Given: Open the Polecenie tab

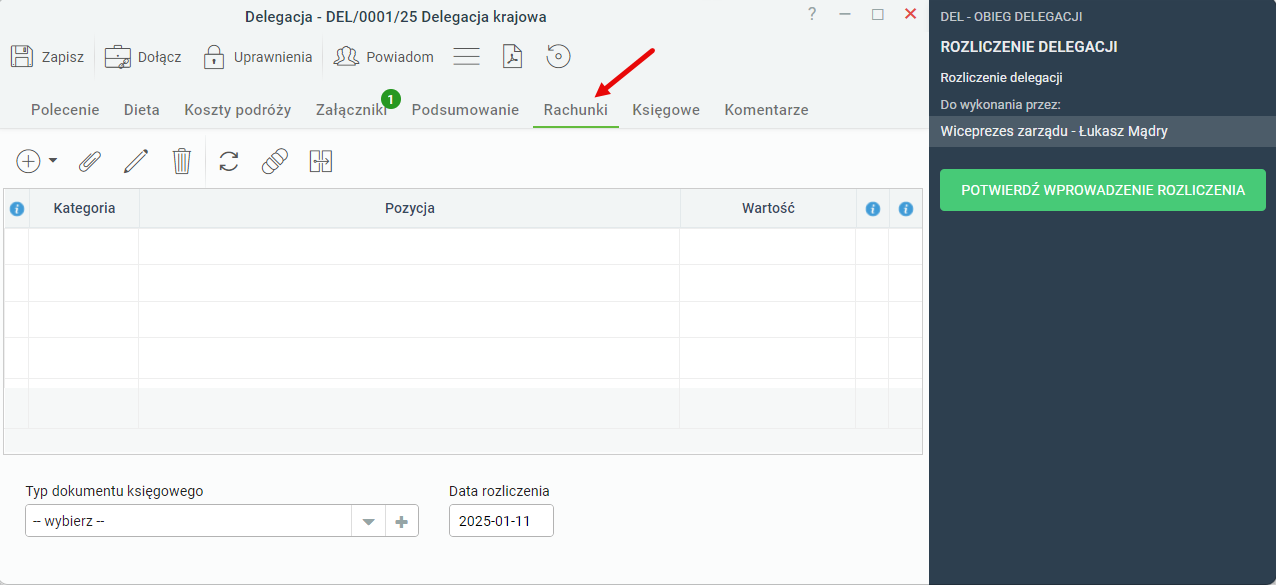Looking at the screenshot, I should tap(65, 110).
